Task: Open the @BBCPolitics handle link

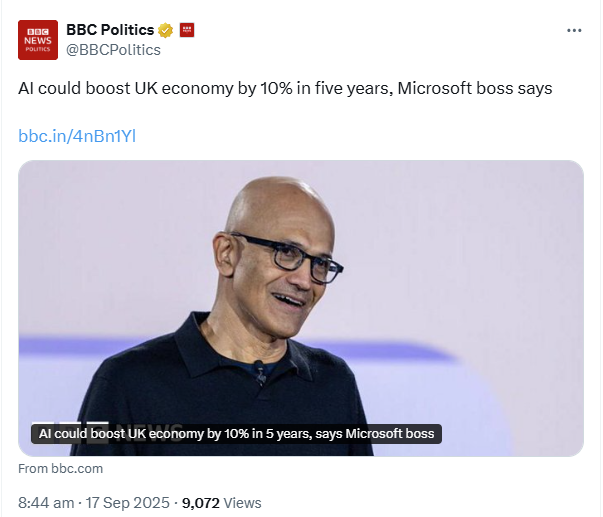Action: [113, 50]
